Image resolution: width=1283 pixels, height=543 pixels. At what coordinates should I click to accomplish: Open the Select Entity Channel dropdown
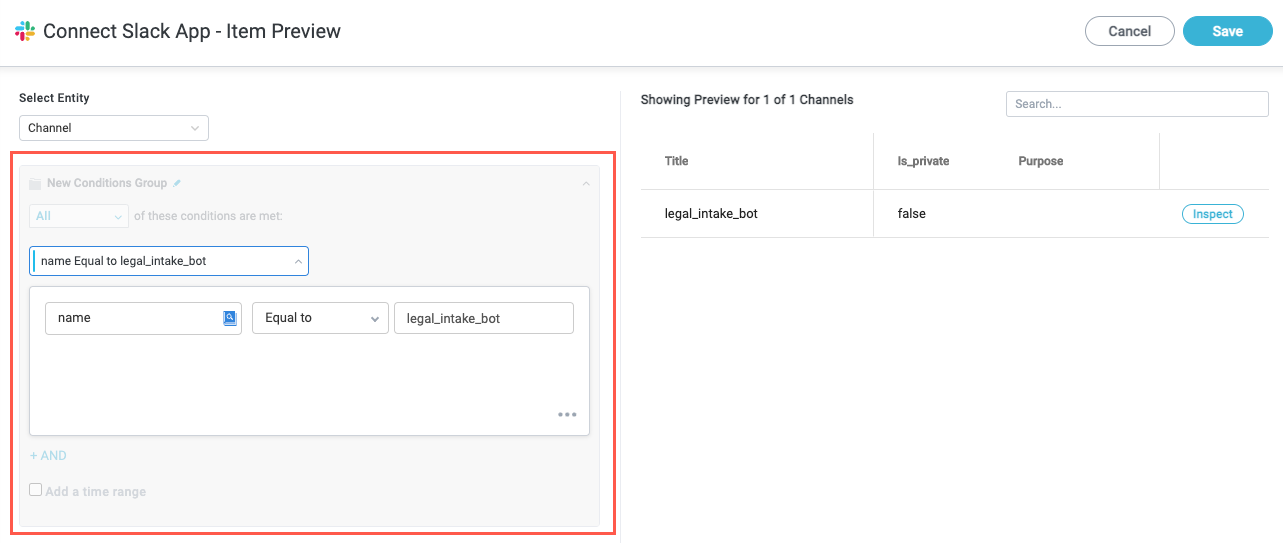[113, 128]
